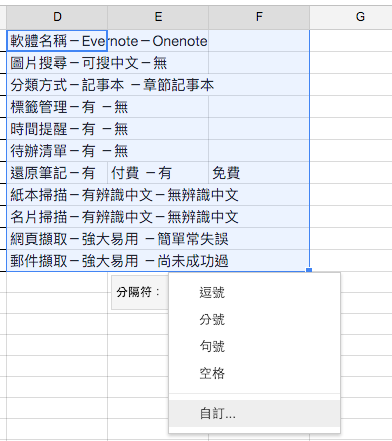
Task: Select 空格 separator option
Action: click(x=254, y=373)
